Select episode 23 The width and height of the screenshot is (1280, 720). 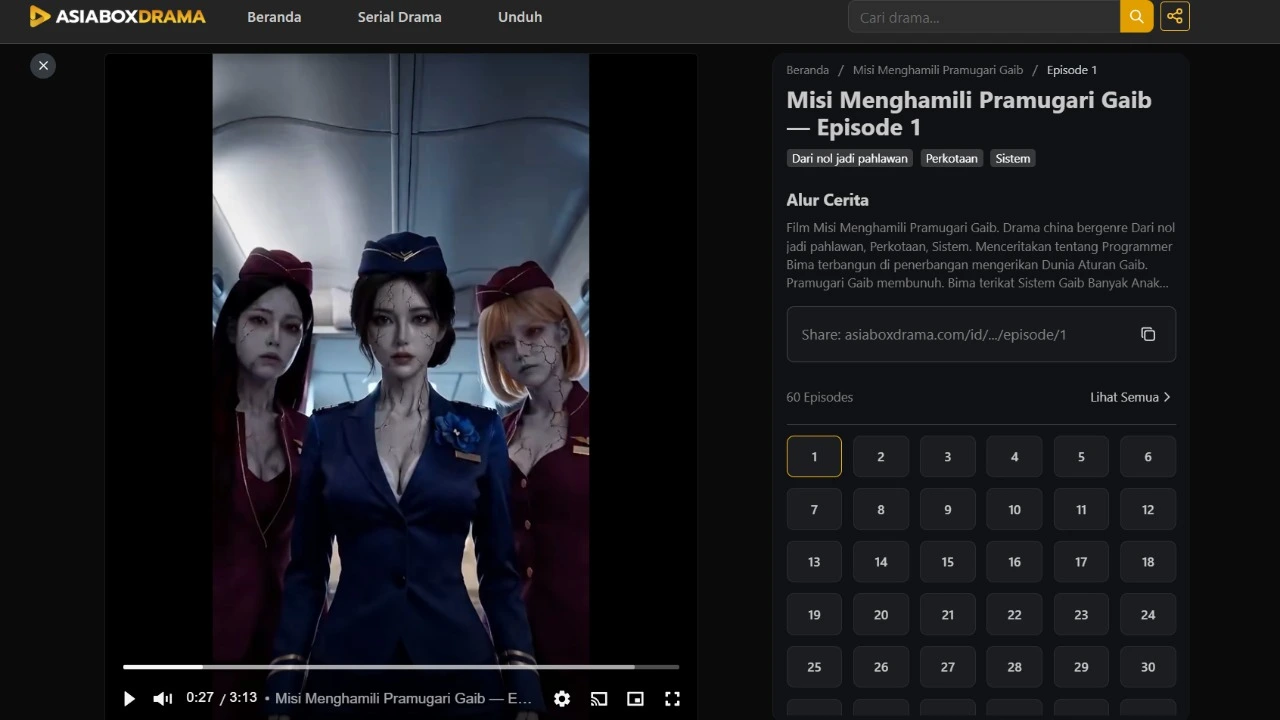click(x=1081, y=615)
